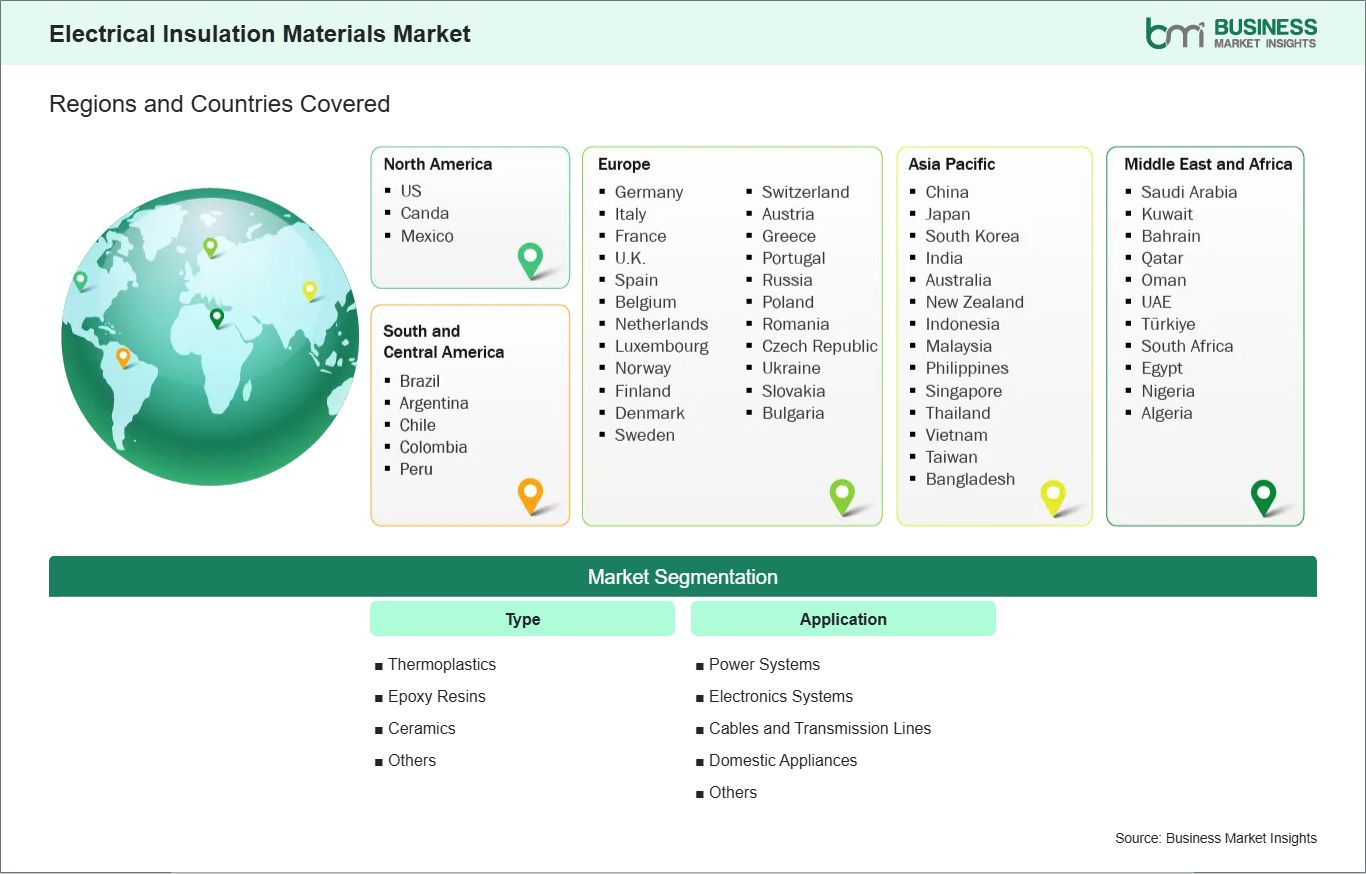Image resolution: width=1366 pixels, height=874 pixels.
Task: Switch to the Application tab
Action: (x=843, y=618)
